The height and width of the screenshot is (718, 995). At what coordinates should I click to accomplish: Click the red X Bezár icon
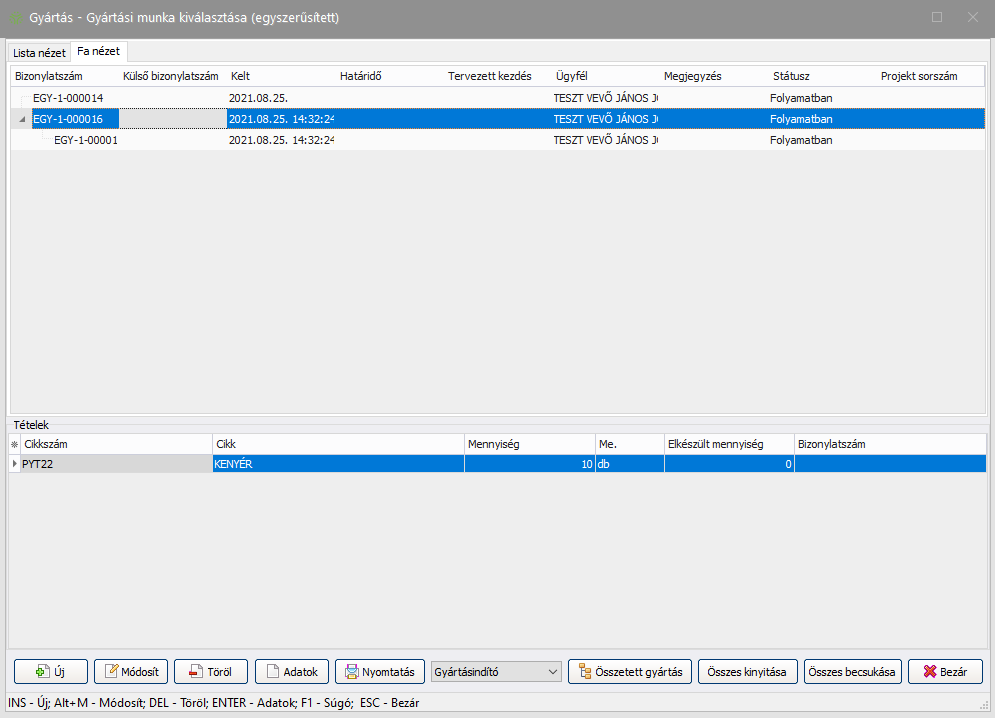pyautogui.click(x=929, y=672)
